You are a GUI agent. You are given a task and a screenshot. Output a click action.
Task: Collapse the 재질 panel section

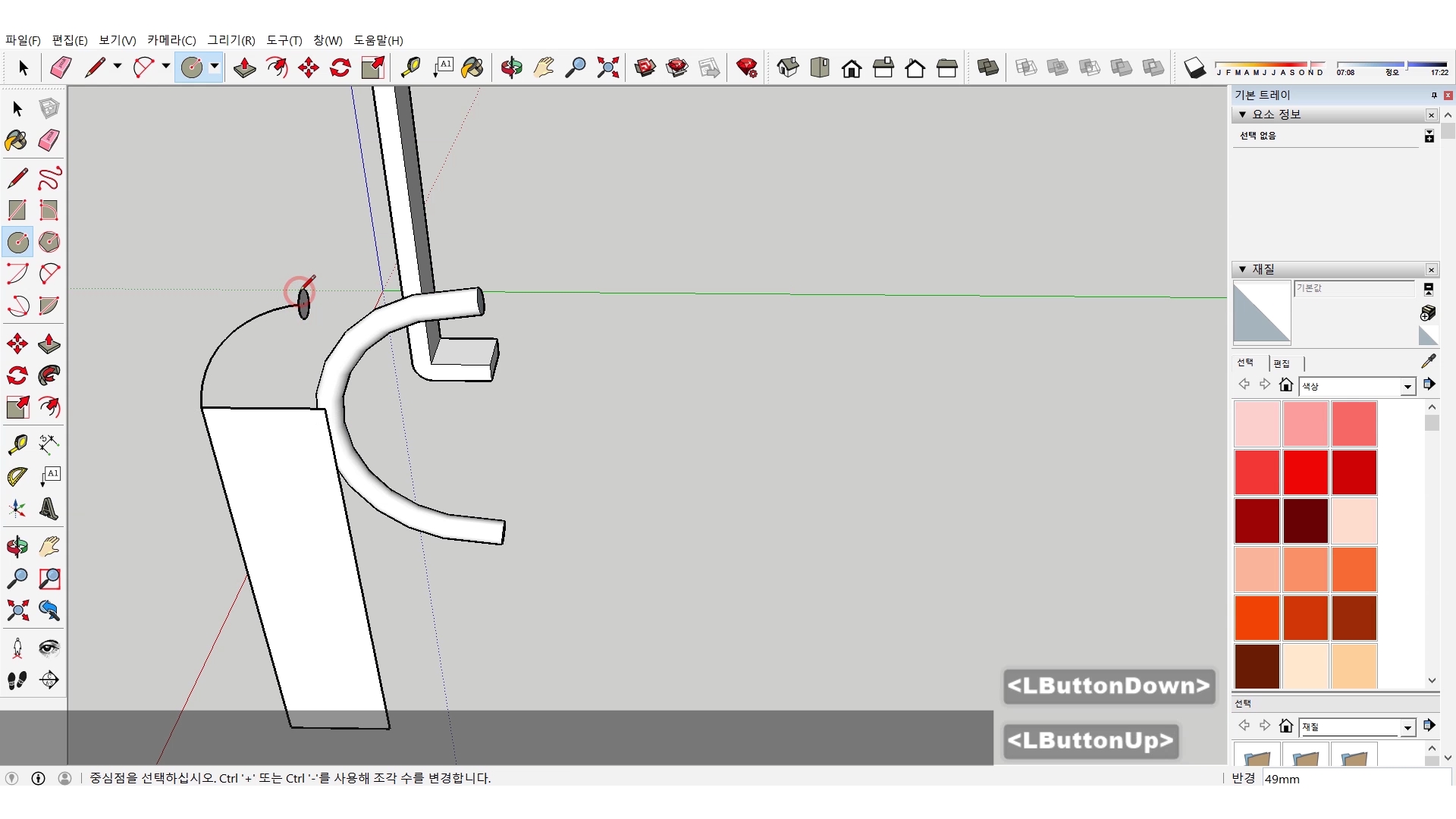click(1242, 269)
